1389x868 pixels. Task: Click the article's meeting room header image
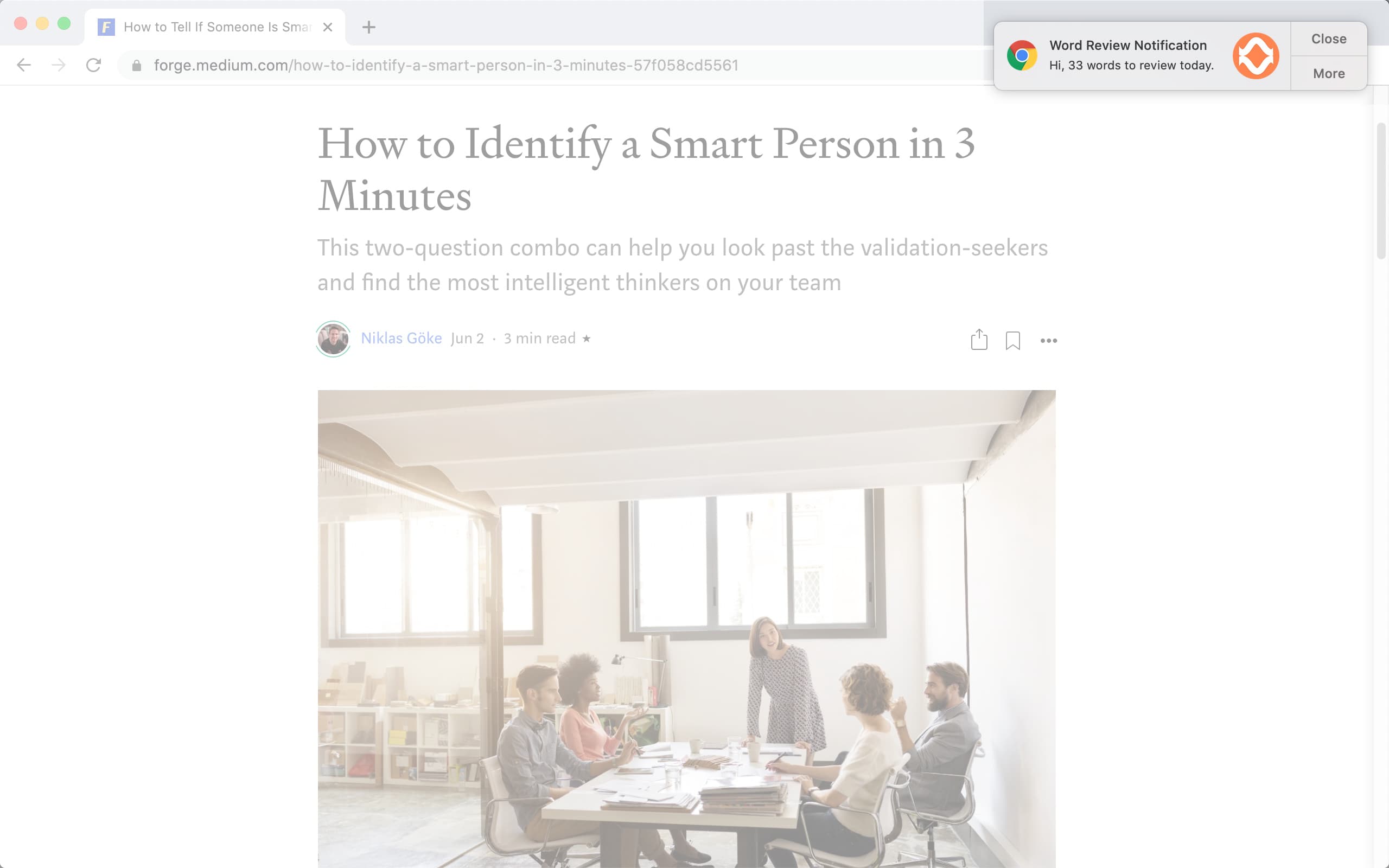(686, 629)
